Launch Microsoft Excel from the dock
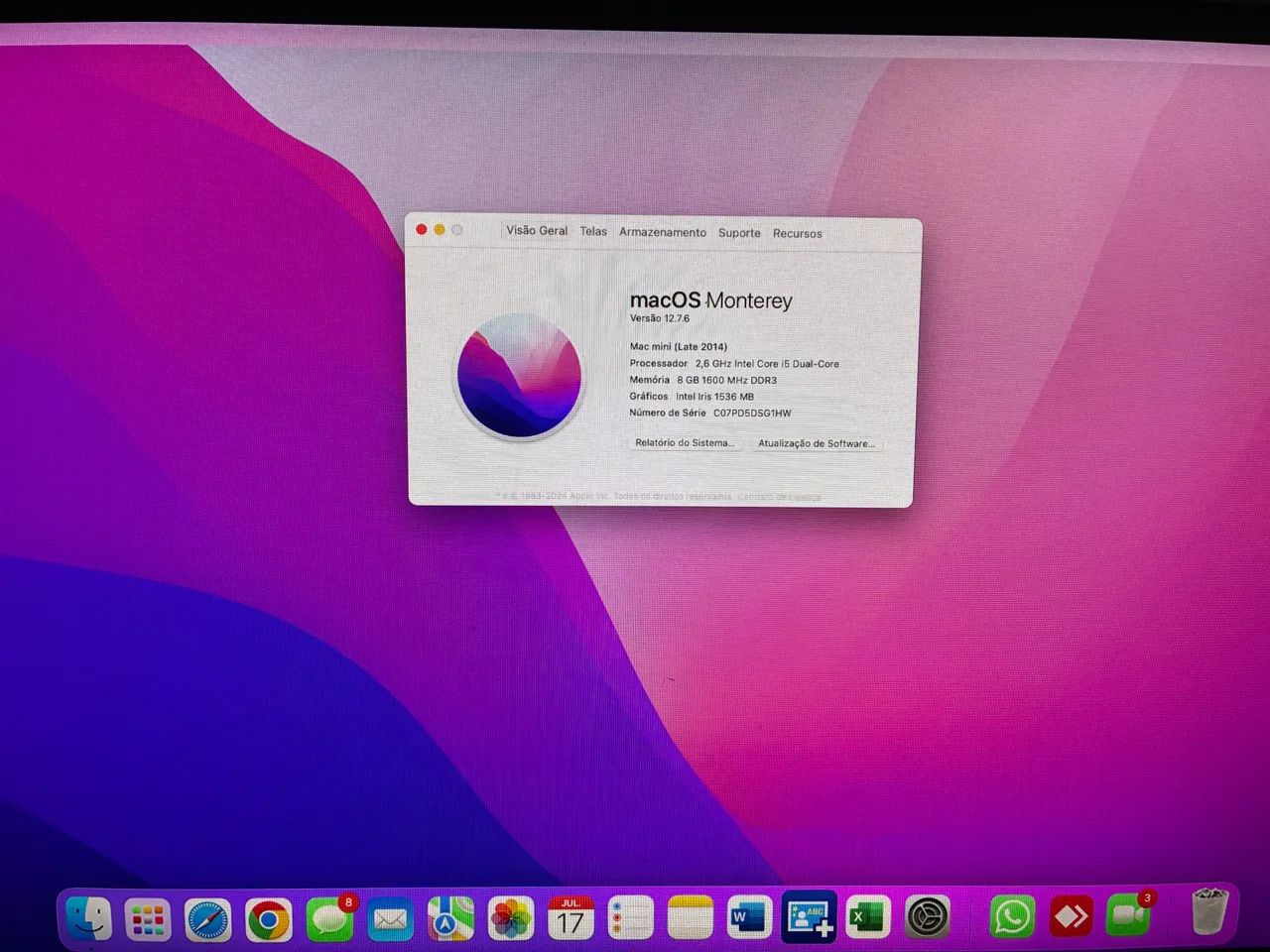This screenshot has height=952, width=1270. [867, 916]
